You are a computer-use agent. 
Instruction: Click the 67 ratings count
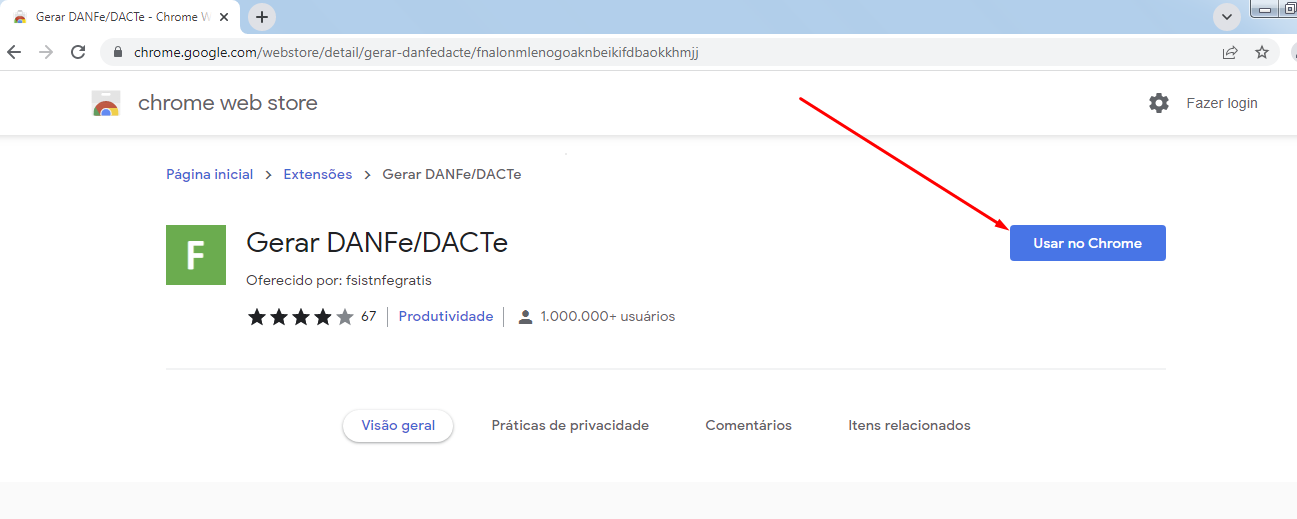[369, 316]
